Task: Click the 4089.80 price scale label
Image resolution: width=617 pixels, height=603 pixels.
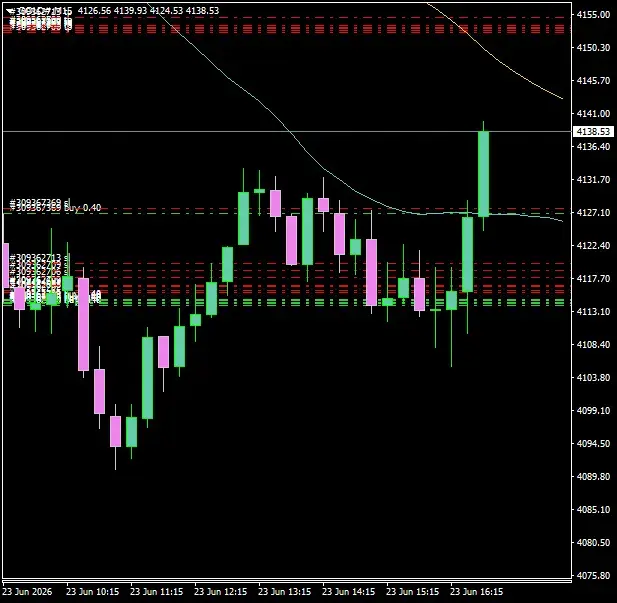Action: (593, 477)
